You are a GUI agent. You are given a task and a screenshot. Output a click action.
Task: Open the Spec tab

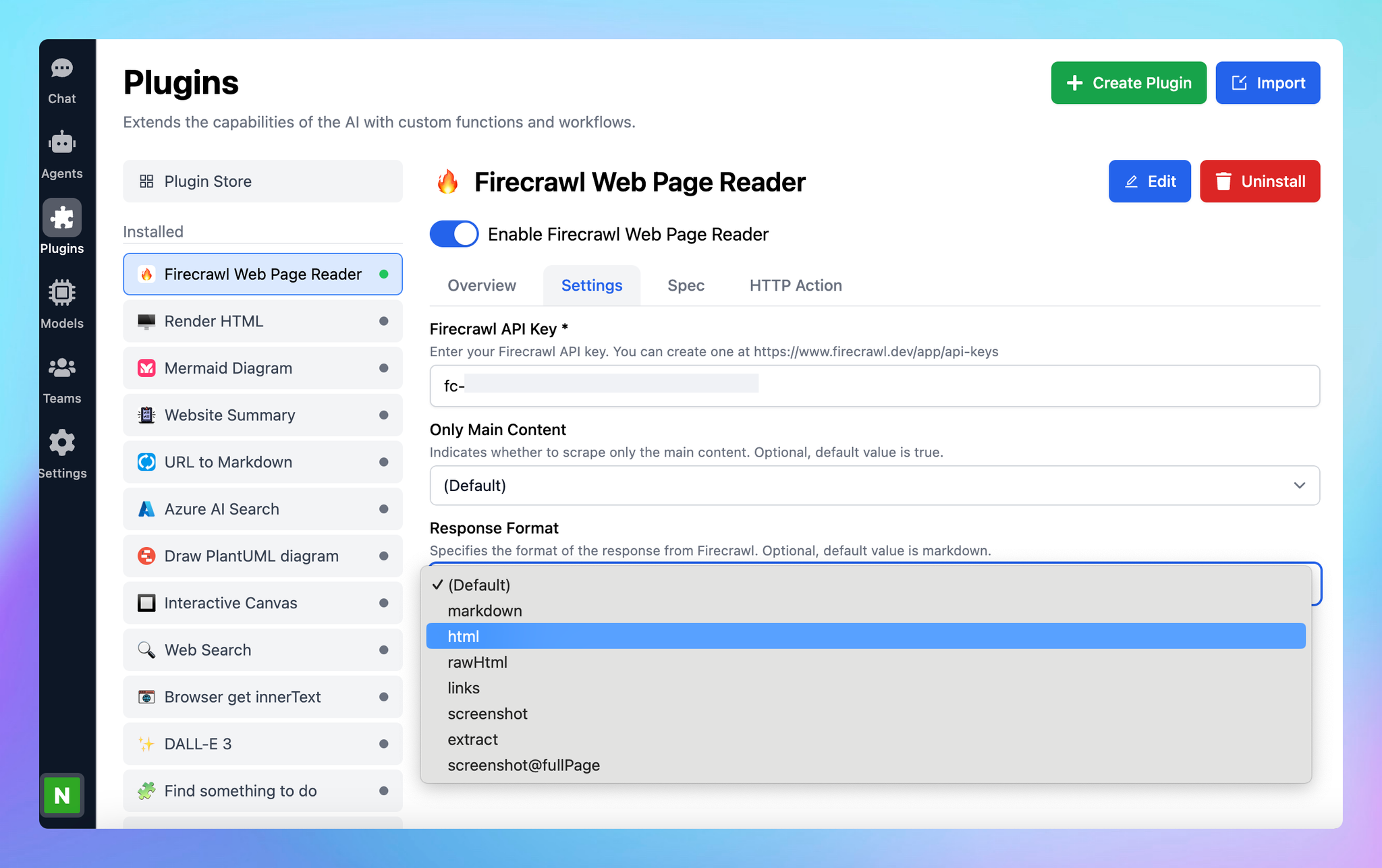click(686, 285)
